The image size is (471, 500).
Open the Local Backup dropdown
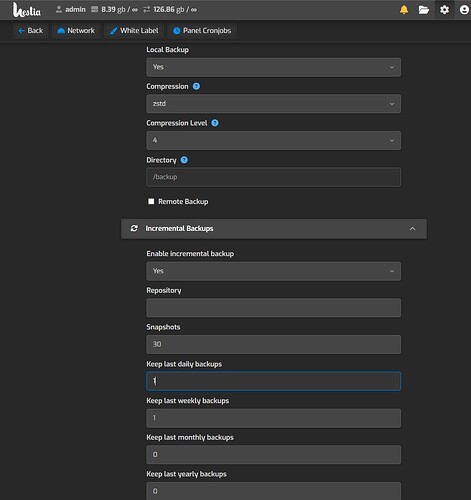tap(273, 67)
